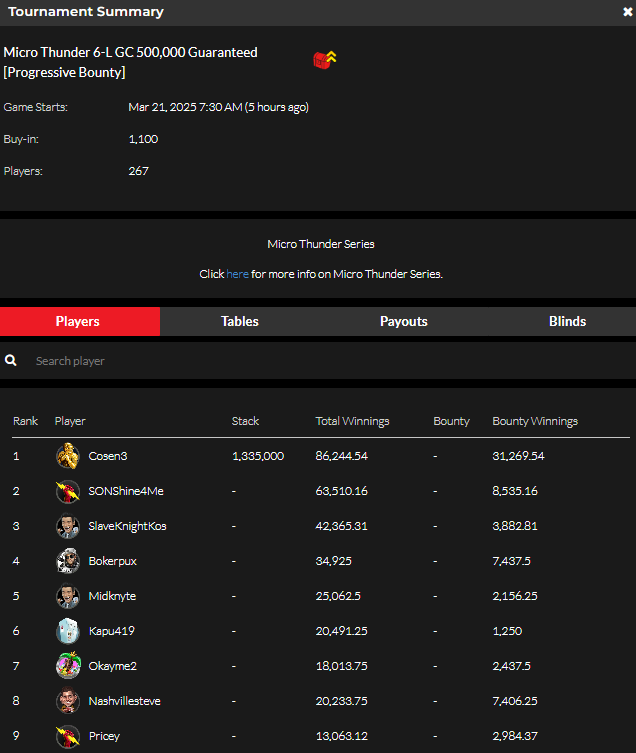Sort by the Stack column header
This screenshot has height=753, width=636.
245,421
